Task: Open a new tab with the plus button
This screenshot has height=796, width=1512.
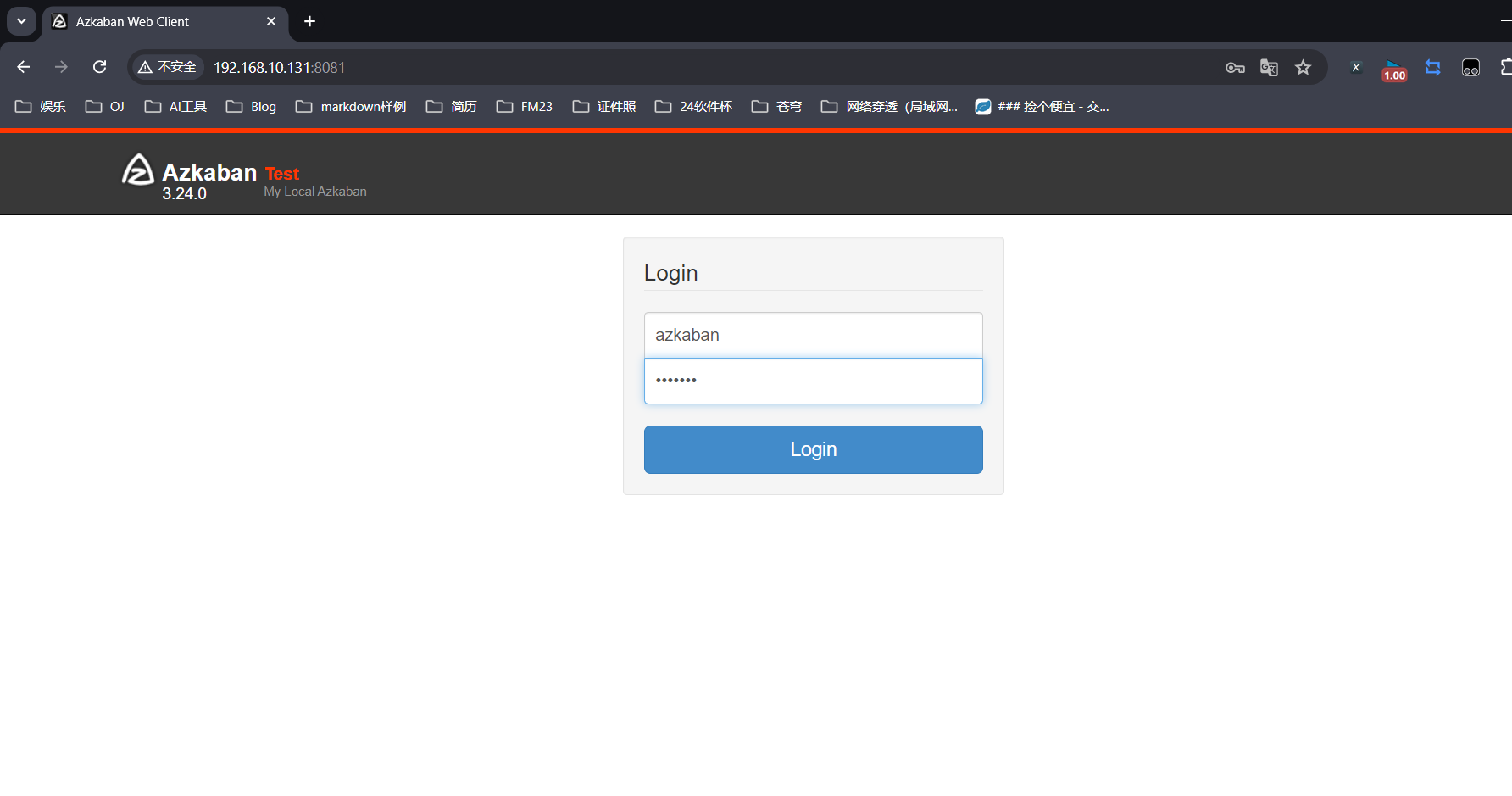Action: click(x=309, y=21)
